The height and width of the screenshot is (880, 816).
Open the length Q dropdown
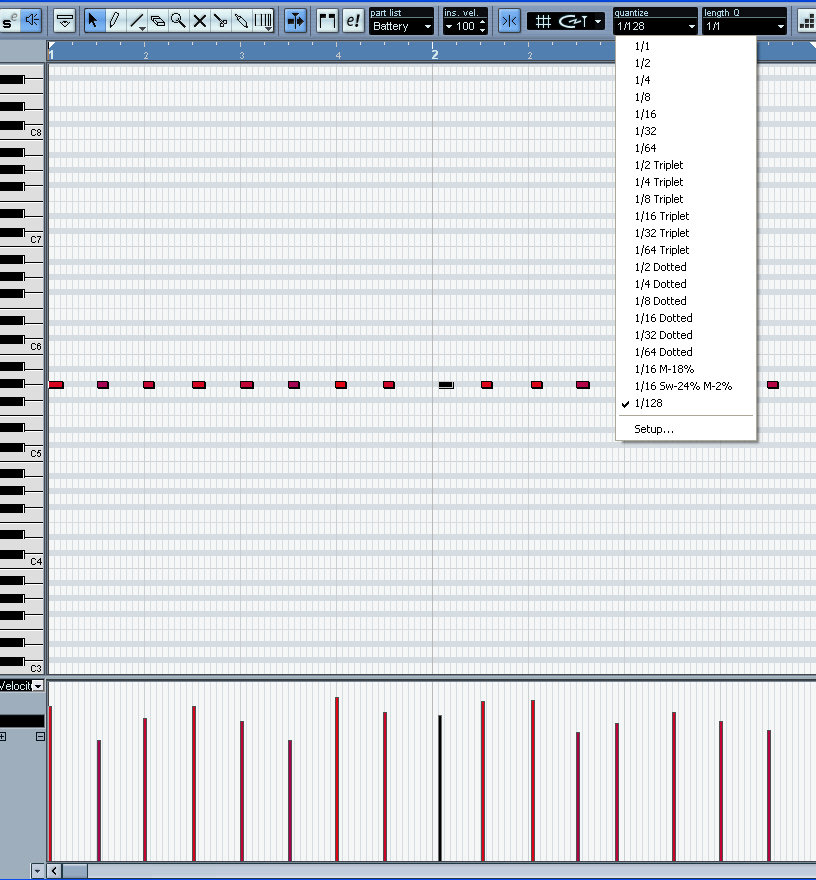click(x=744, y=26)
